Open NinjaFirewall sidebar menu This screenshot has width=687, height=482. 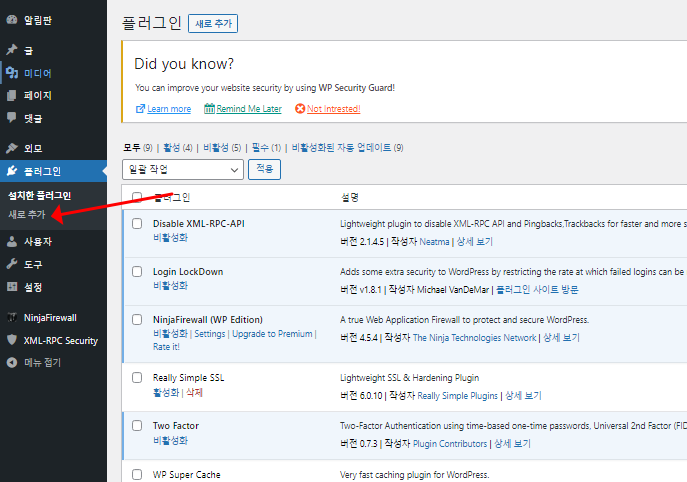(x=50, y=318)
